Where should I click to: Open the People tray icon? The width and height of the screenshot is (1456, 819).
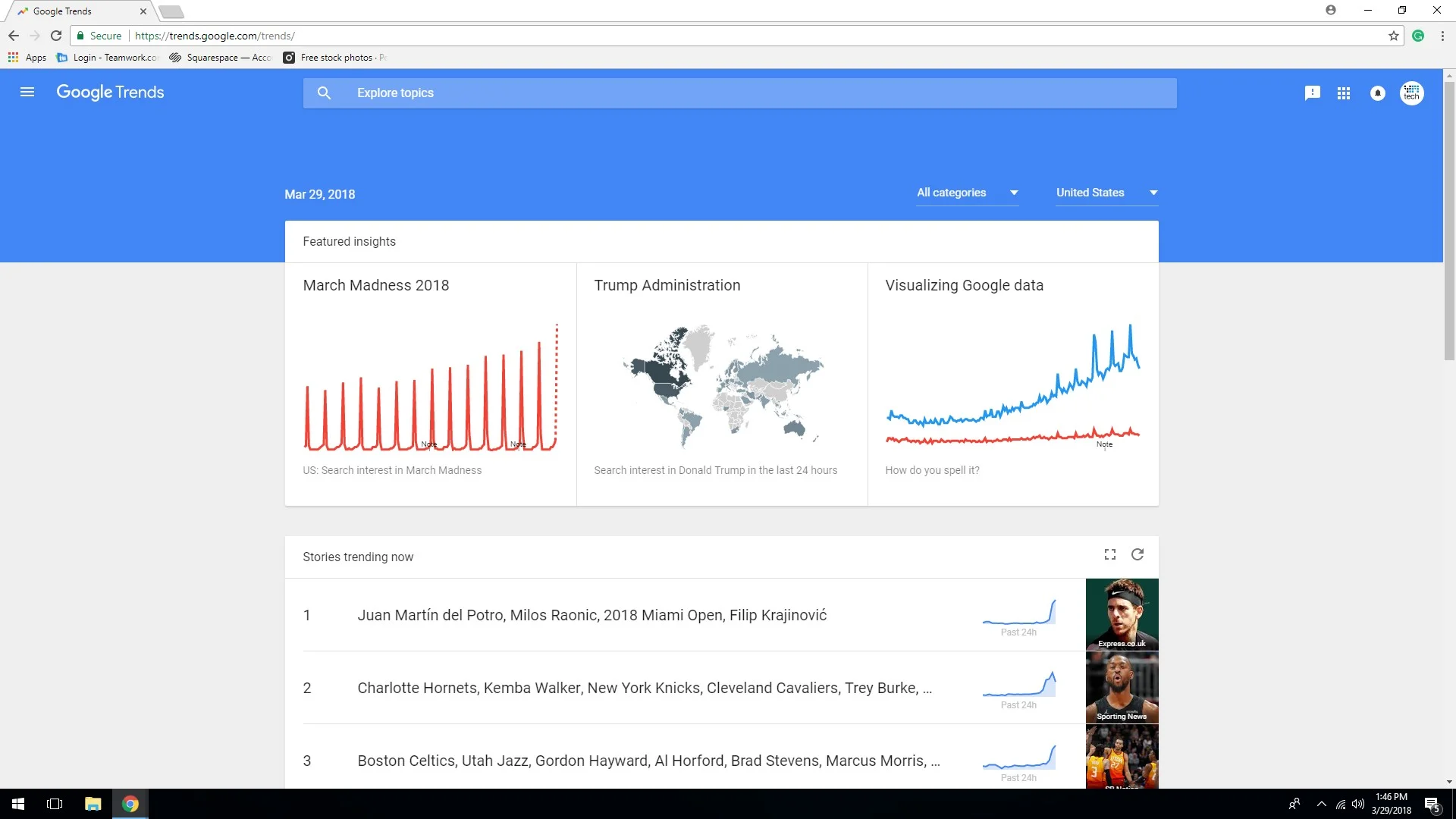coord(1294,804)
